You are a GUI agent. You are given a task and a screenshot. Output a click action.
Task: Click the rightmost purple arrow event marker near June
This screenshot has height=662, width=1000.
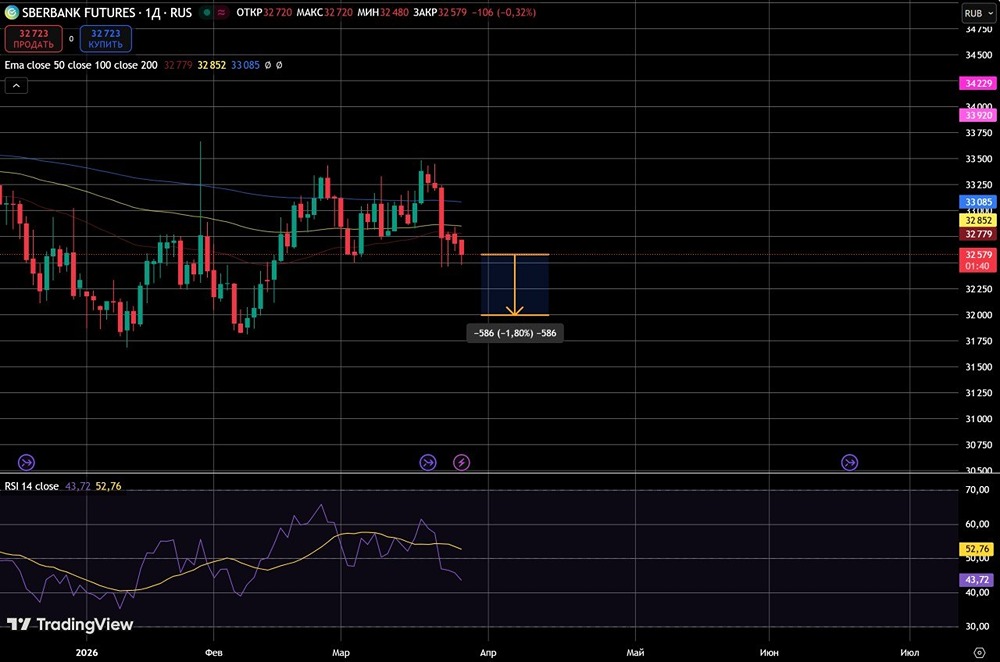click(849, 462)
